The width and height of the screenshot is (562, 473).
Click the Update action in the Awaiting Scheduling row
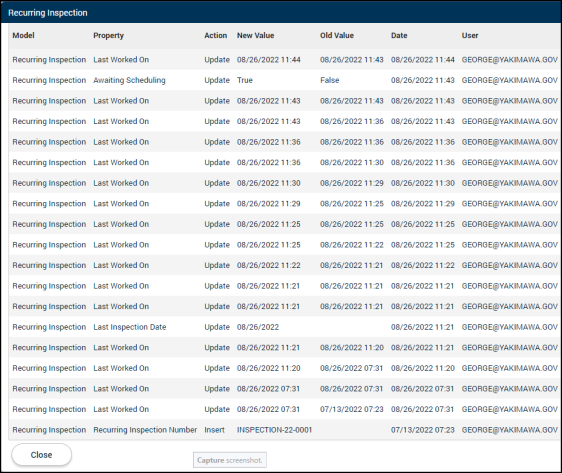[x=217, y=80]
